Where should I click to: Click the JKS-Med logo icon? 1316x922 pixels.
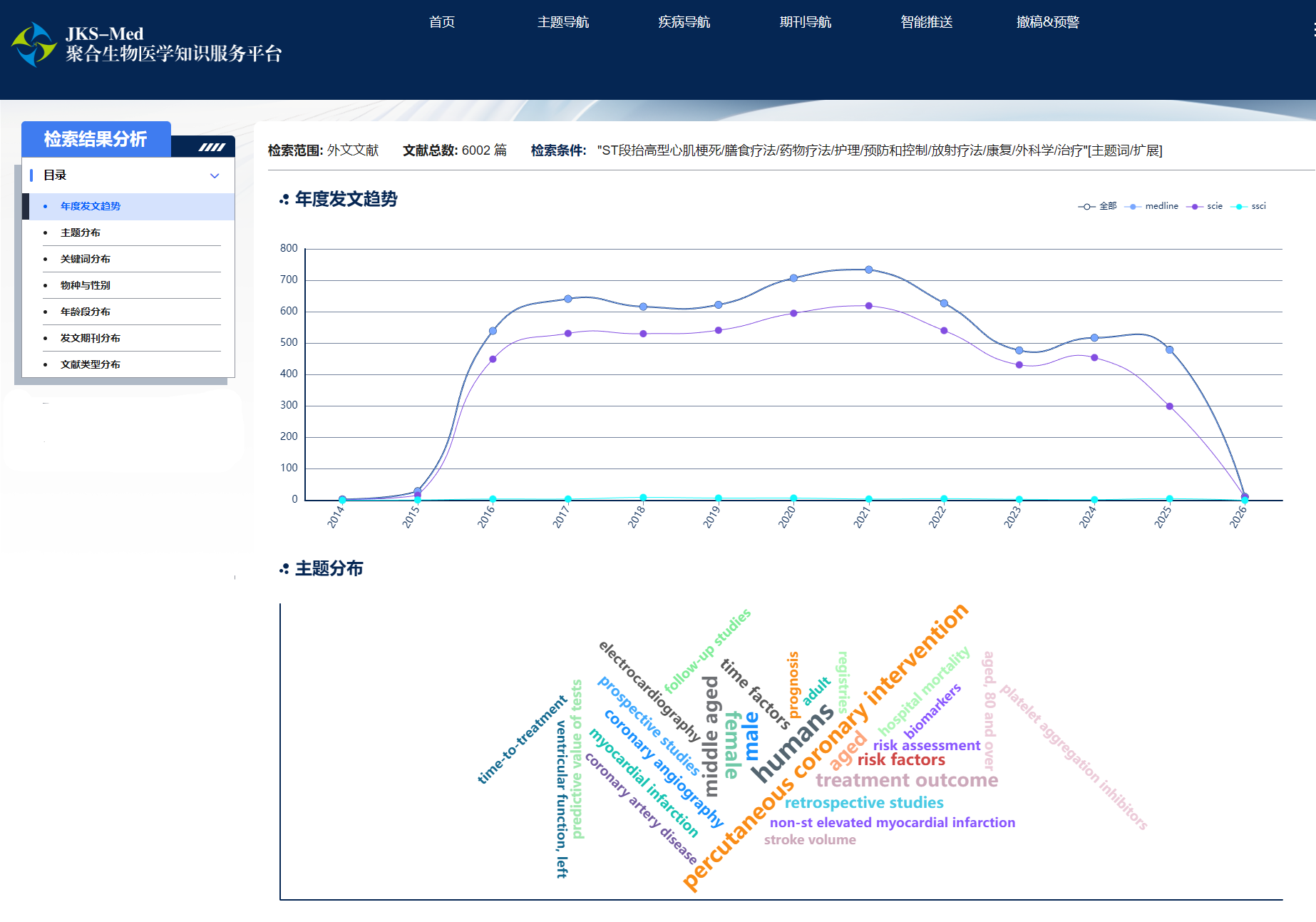coord(34,44)
